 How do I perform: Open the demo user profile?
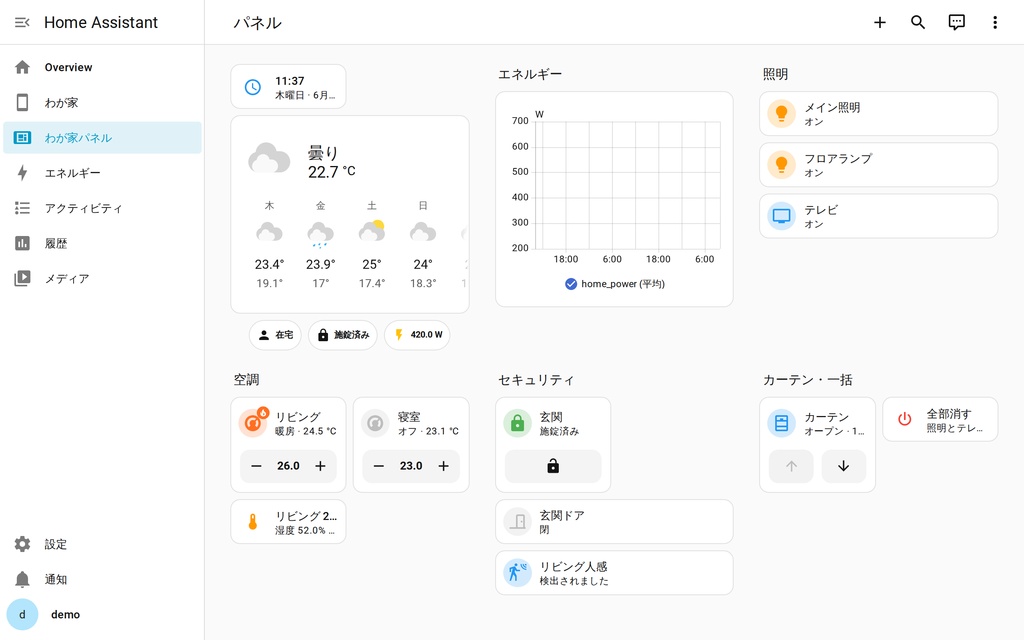[x=103, y=615]
